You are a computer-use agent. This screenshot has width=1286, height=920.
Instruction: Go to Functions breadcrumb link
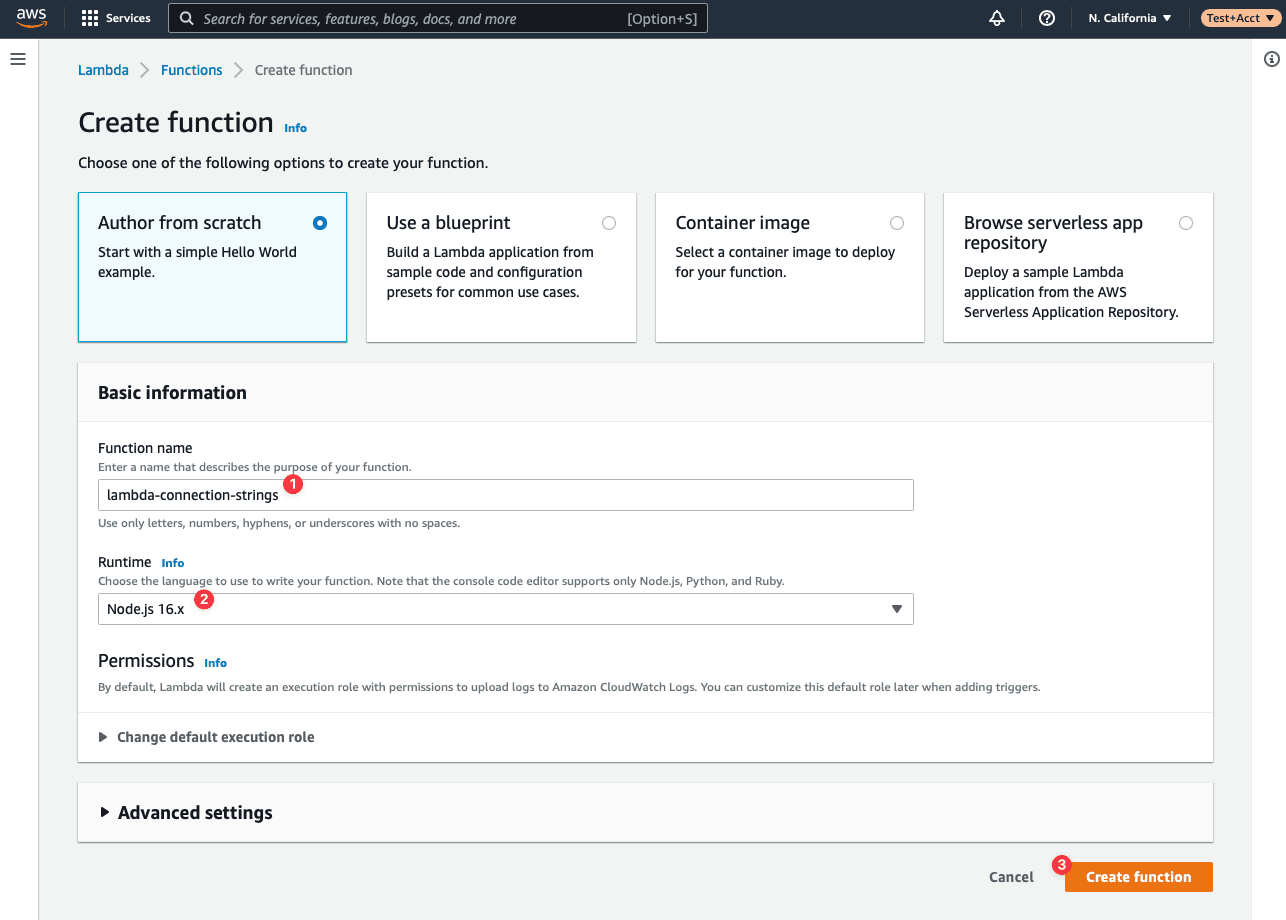192,70
